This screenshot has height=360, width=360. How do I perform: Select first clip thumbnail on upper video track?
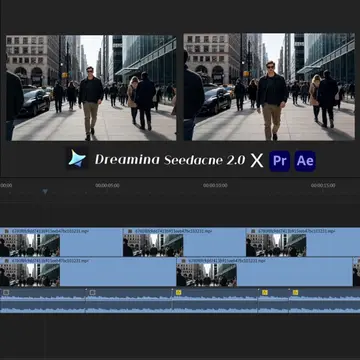[x=30, y=245]
